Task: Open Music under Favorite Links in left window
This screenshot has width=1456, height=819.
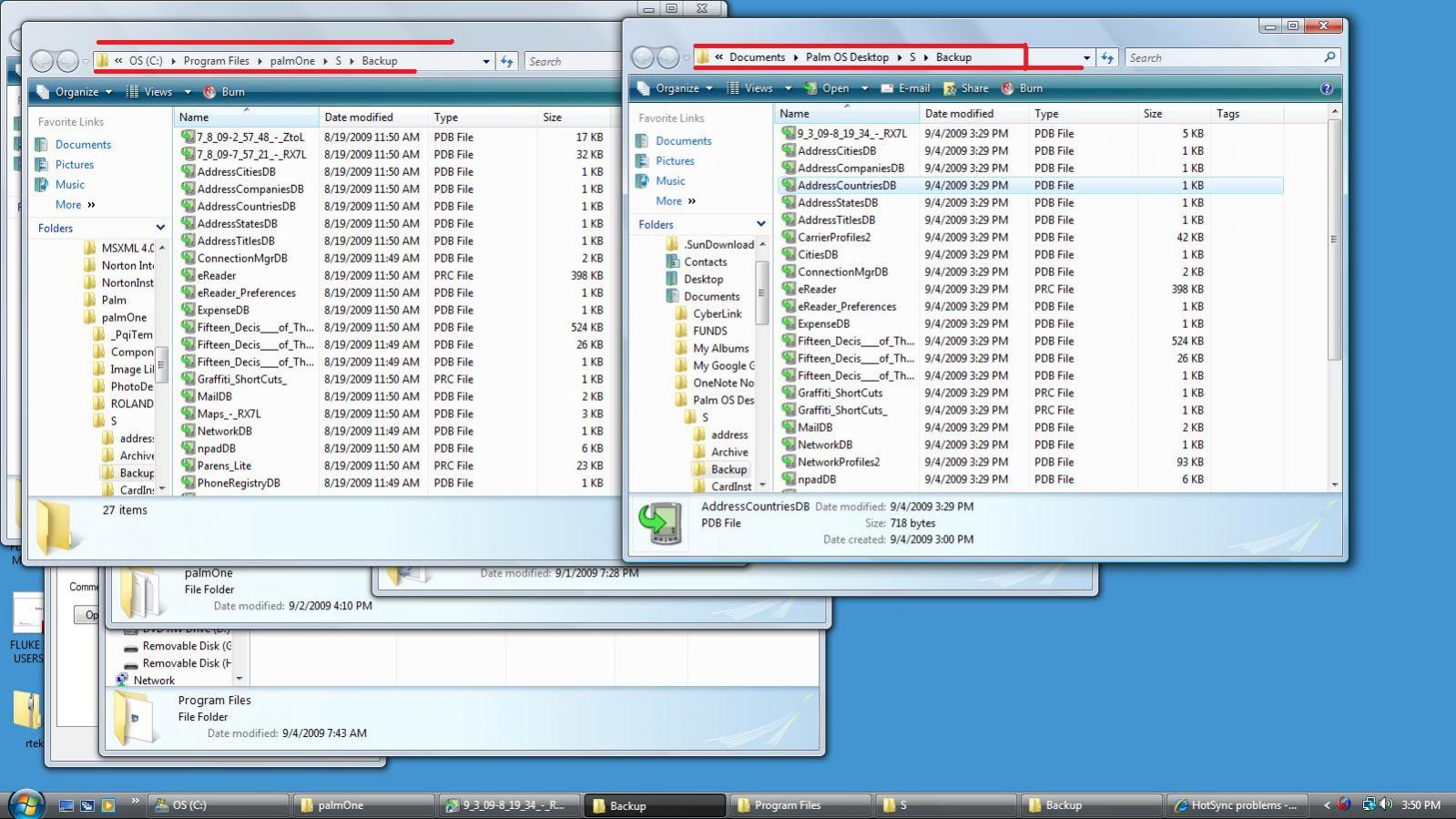Action: [x=69, y=184]
